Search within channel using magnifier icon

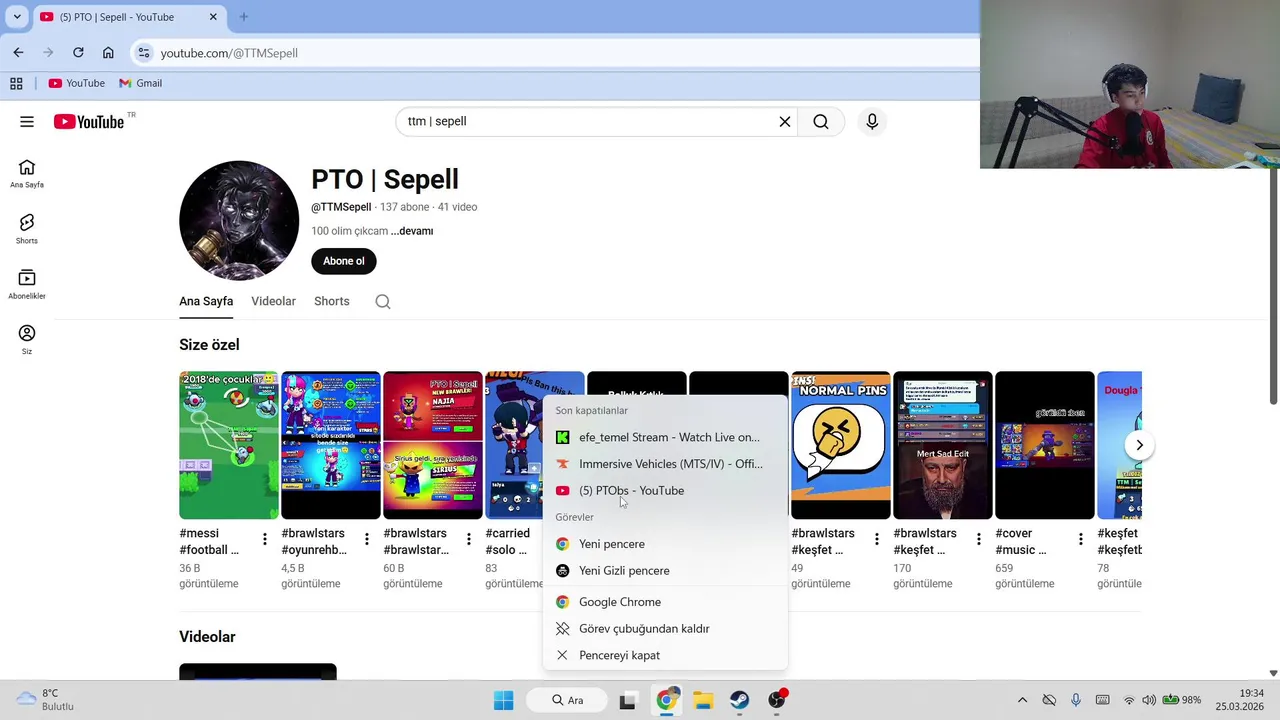click(383, 302)
